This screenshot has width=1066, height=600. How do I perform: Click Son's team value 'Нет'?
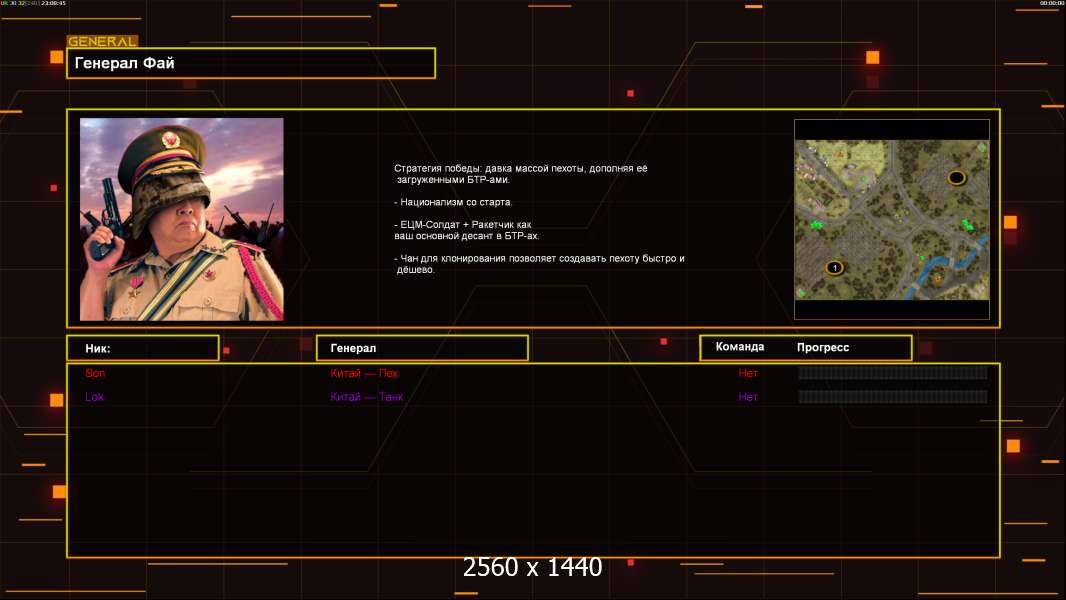tap(748, 373)
